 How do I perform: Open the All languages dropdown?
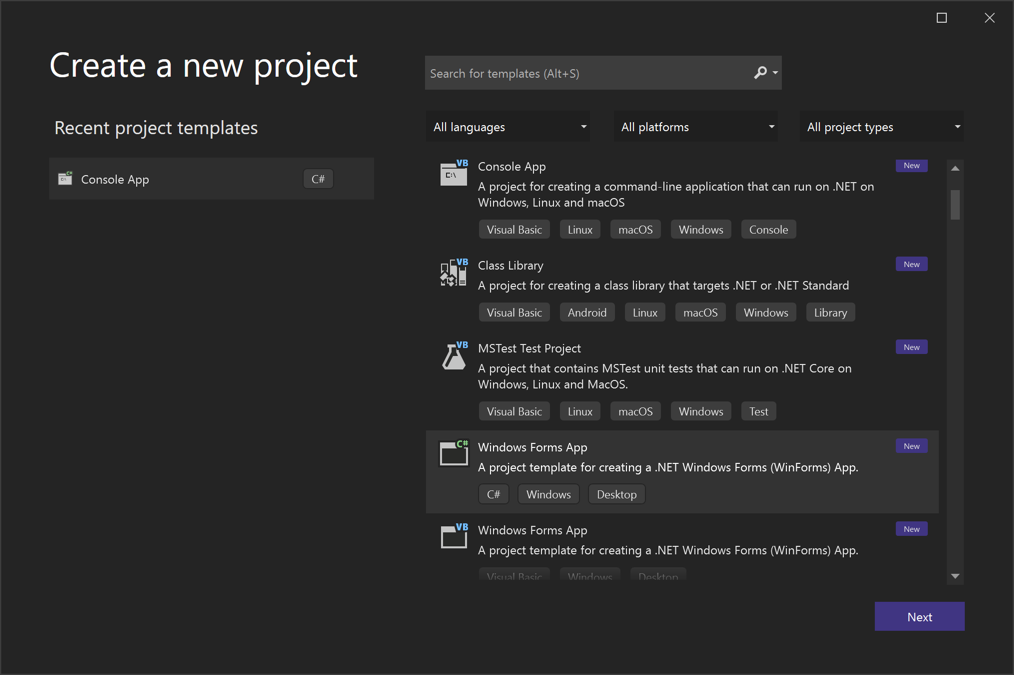pos(509,127)
